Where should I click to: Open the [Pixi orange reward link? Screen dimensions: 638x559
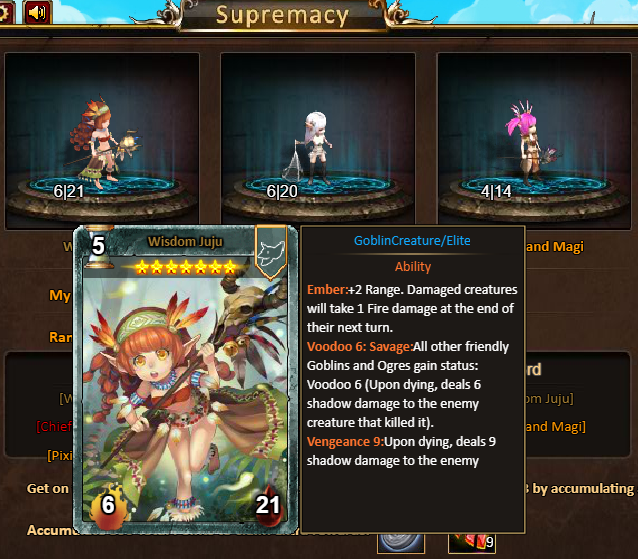coord(60,455)
